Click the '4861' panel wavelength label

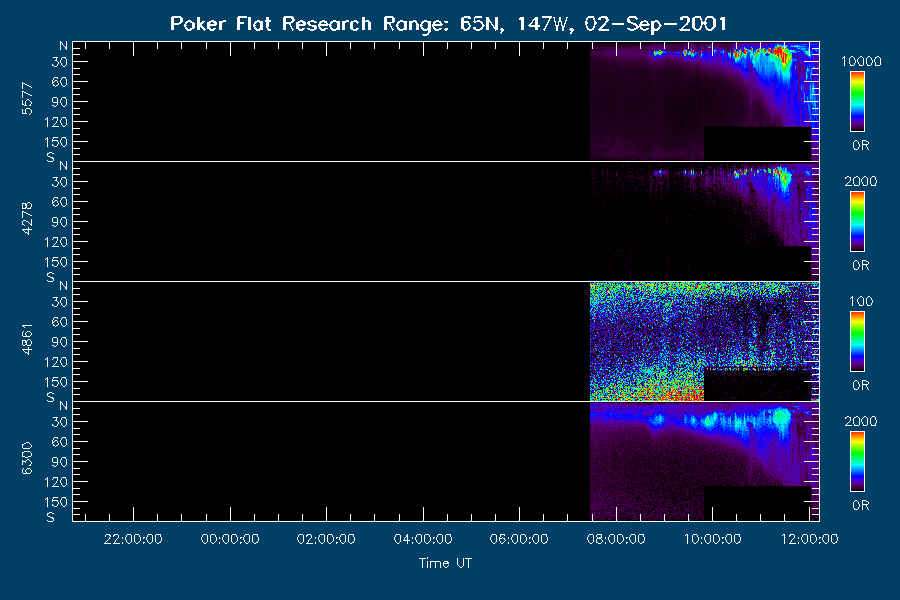point(27,339)
